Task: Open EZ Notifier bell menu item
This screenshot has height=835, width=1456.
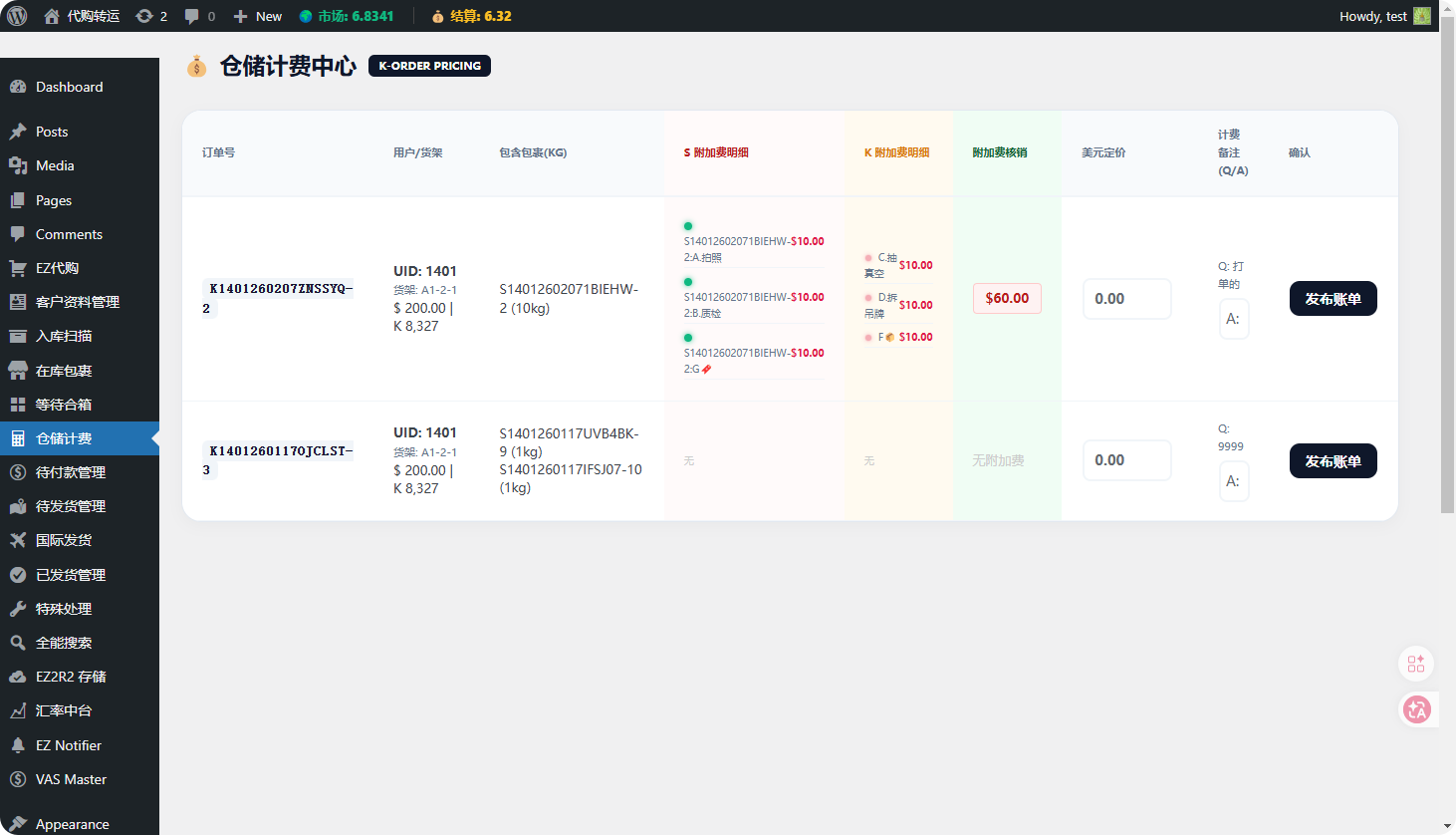Action: coord(68,745)
